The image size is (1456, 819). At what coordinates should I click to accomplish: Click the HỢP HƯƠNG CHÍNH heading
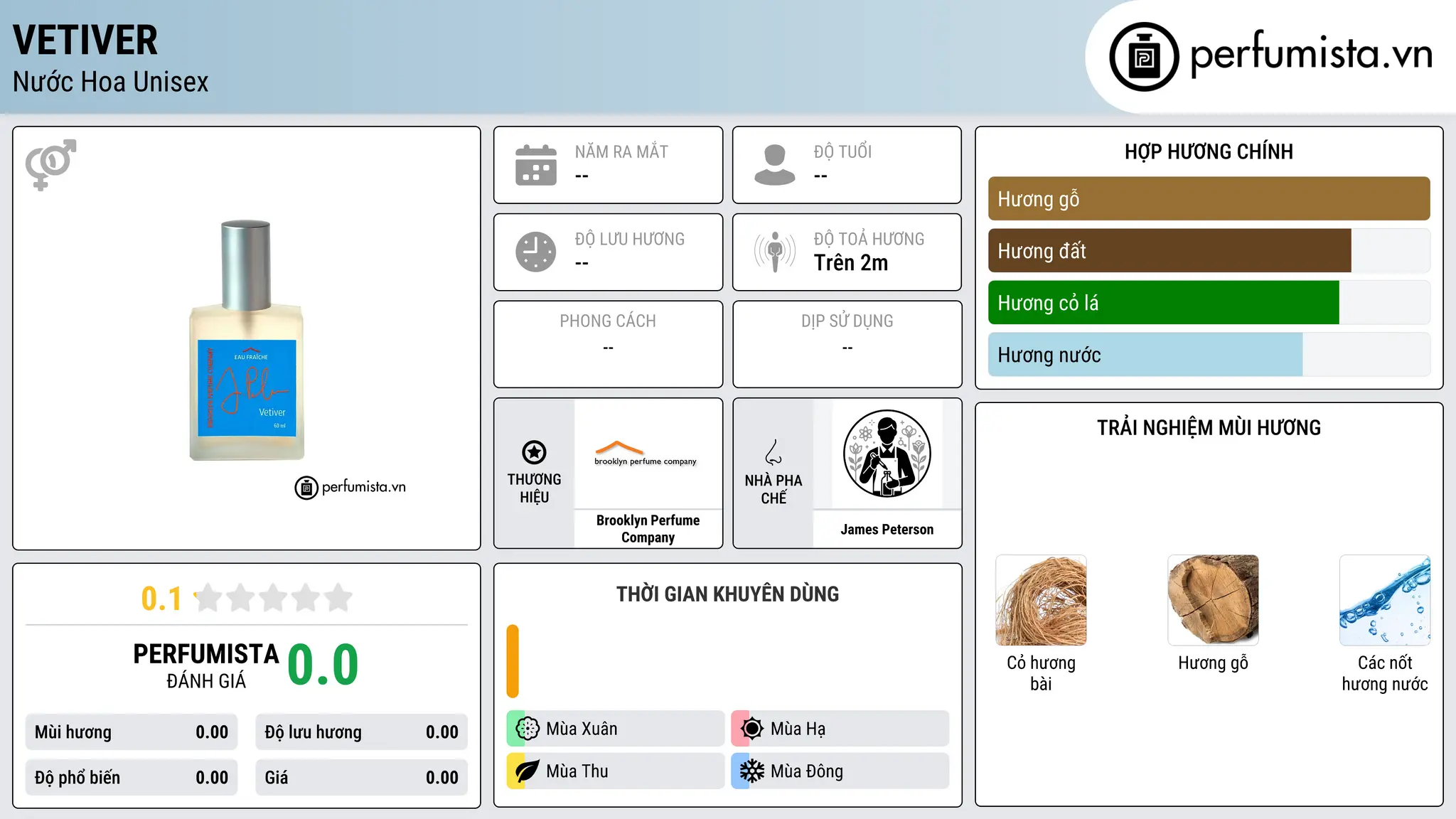pyautogui.click(x=1209, y=152)
